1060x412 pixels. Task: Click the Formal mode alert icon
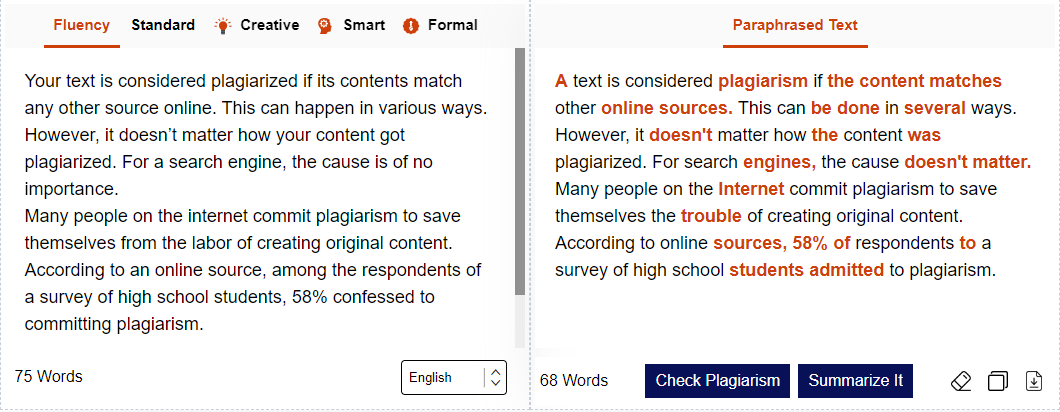410,26
